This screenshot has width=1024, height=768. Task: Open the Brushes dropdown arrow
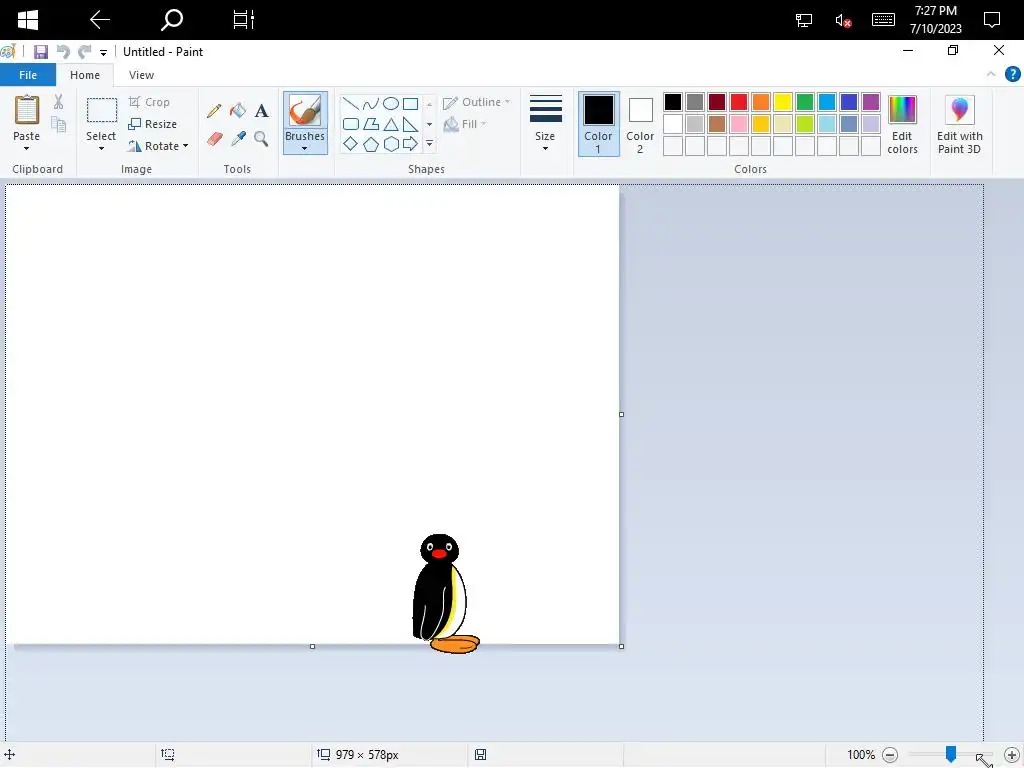tap(304, 149)
